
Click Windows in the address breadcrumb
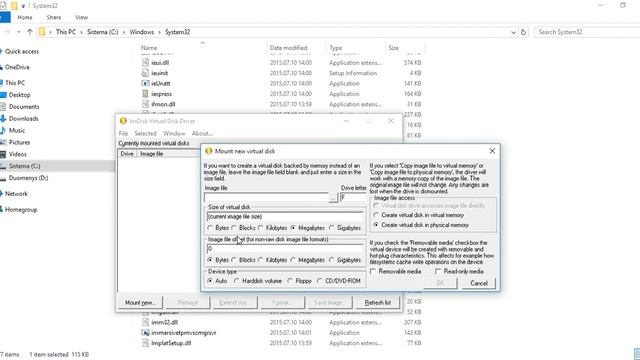(x=142, y=32)
